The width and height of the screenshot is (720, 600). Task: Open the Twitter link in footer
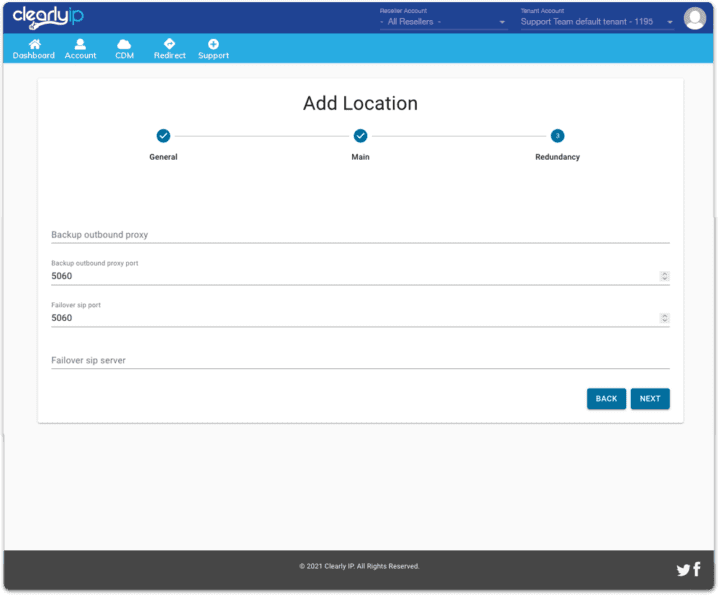point(683,570)
